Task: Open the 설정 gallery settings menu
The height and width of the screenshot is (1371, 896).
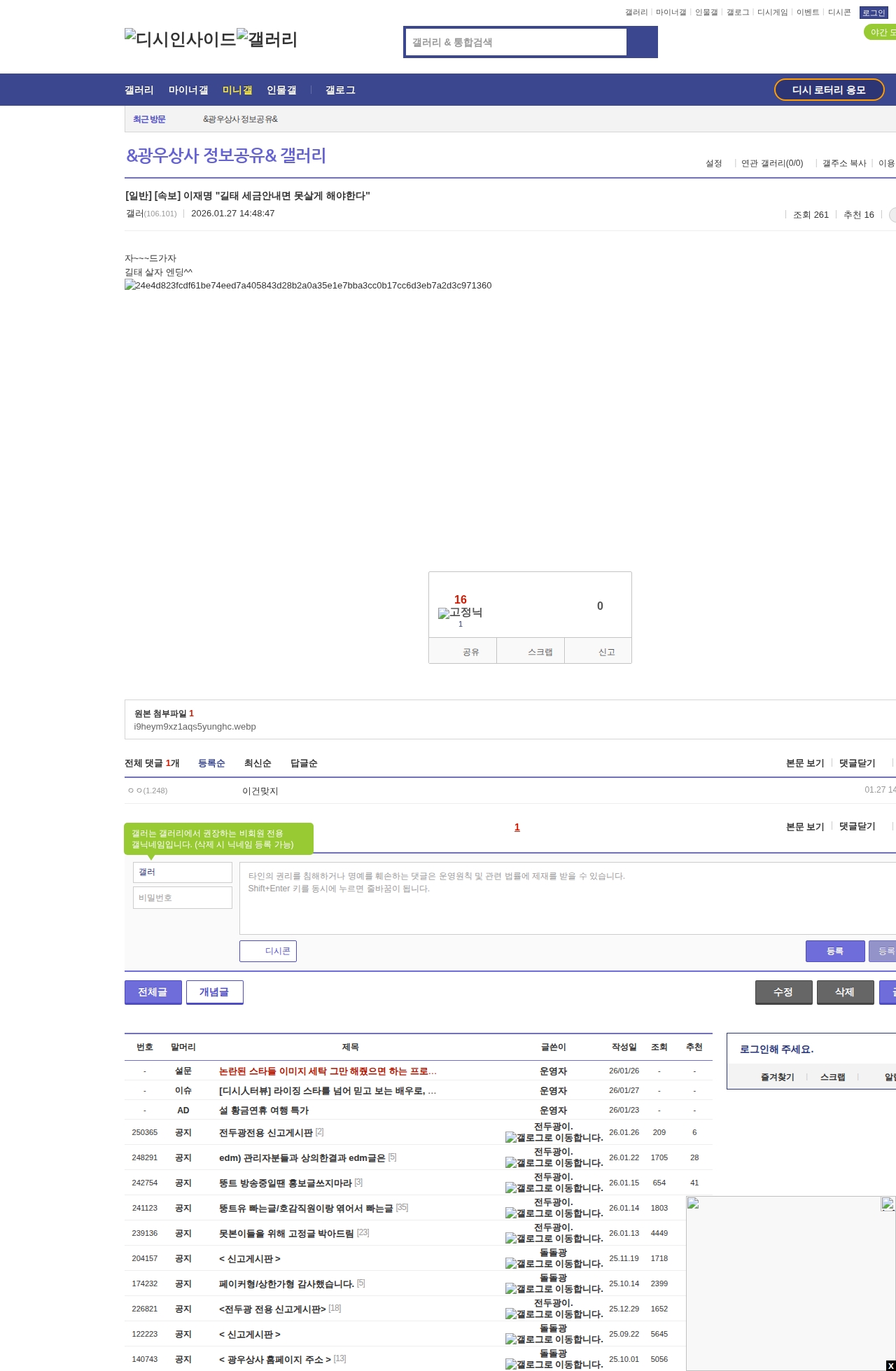Action: [x=714, y=163]
